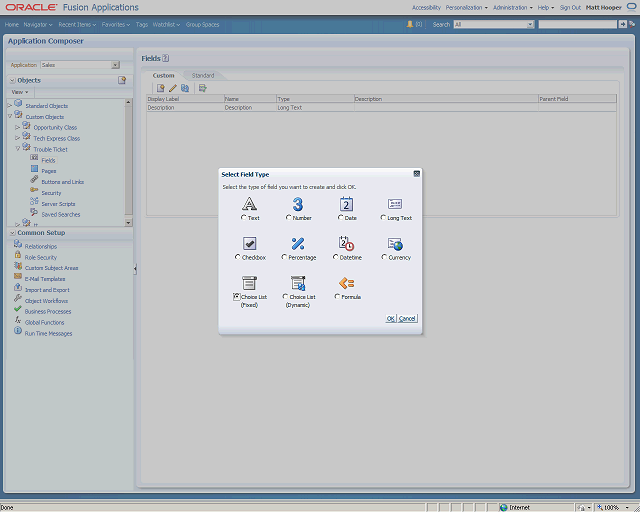Click Cancel in Select Field Type dialog
640x512 pixels.
tap(407, 318)
